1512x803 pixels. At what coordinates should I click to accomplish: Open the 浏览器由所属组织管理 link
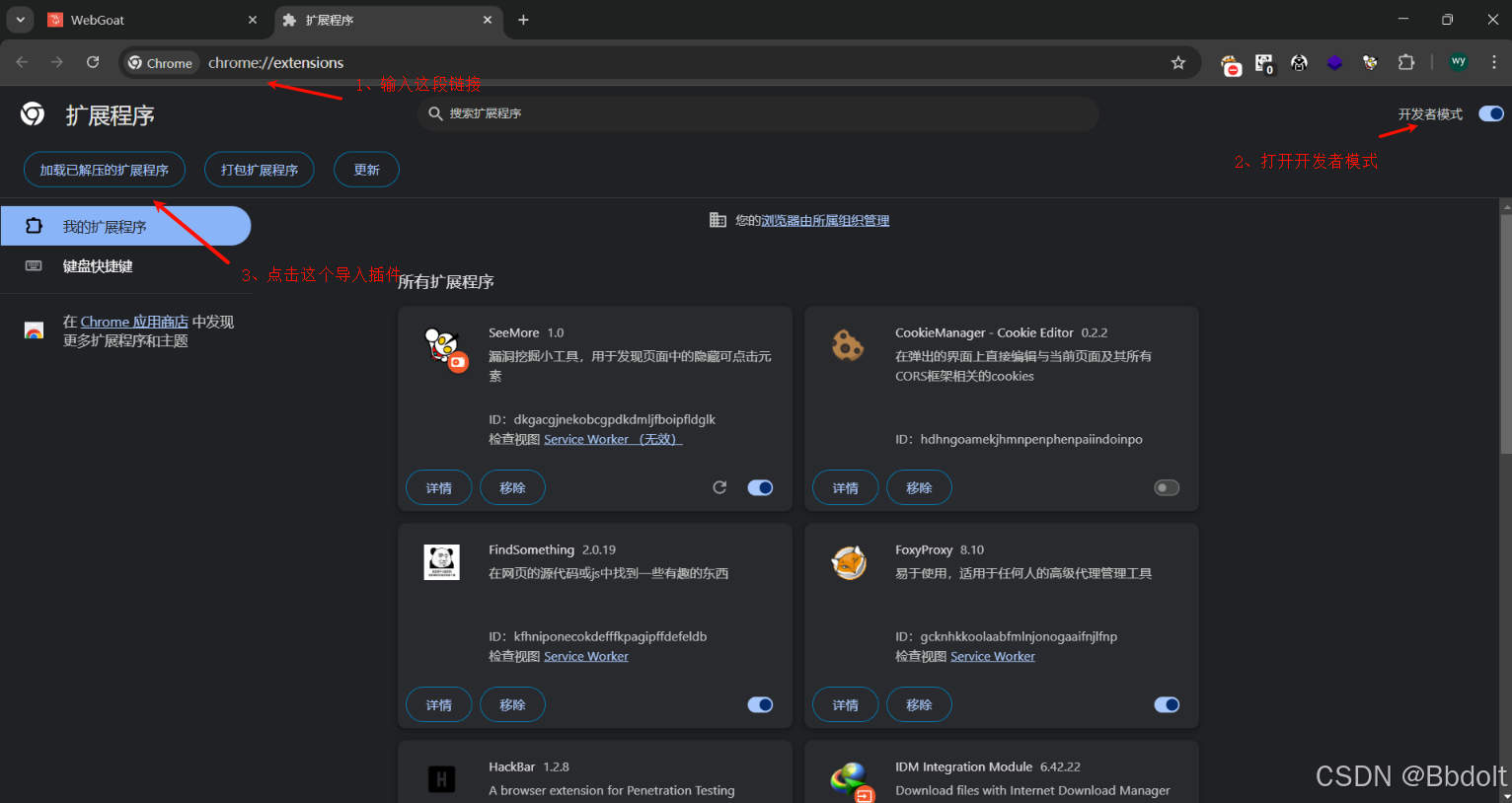(825, 220)
